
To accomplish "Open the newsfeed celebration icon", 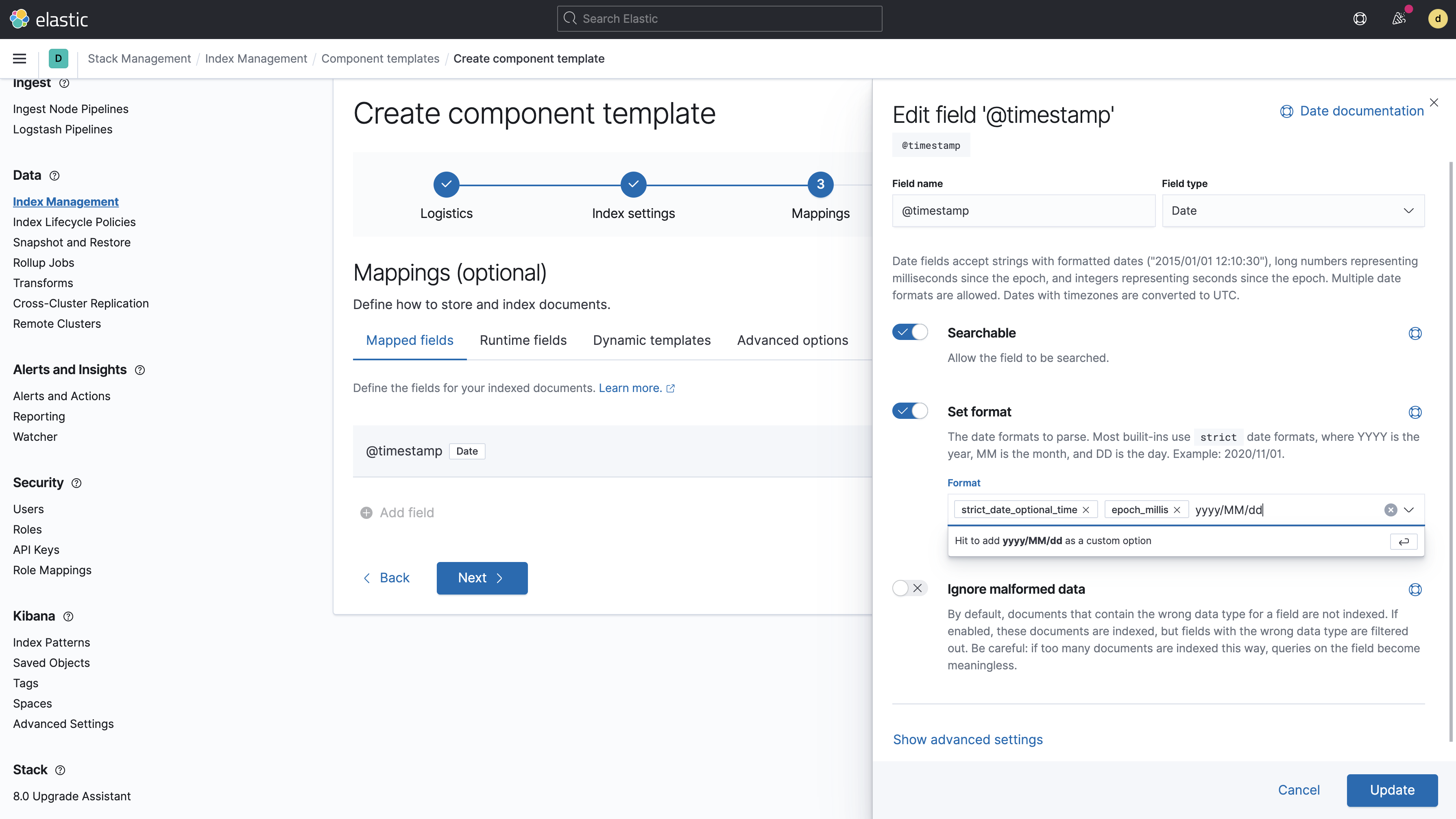I will [x=1399, y=19].
